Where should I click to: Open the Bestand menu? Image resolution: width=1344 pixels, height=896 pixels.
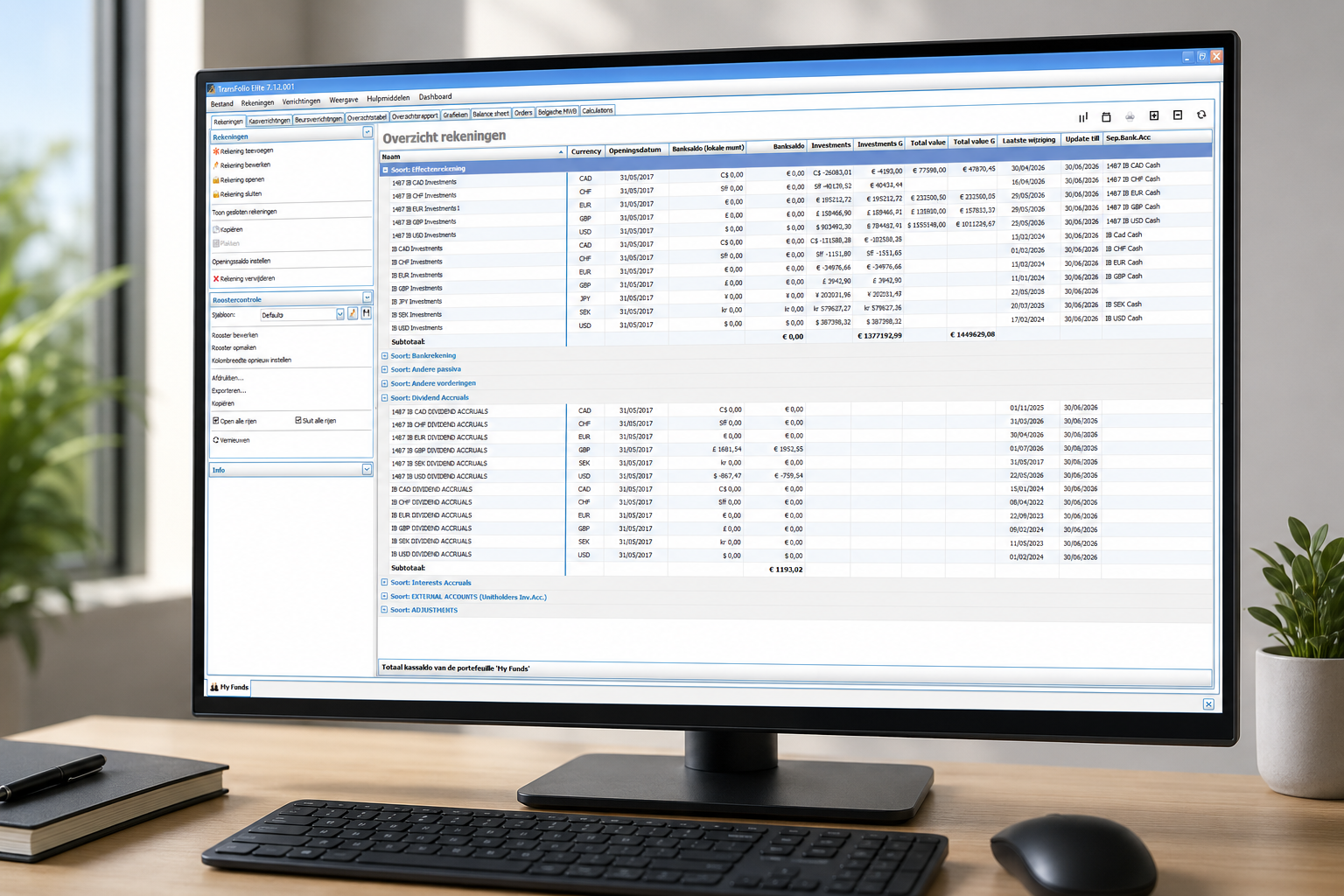222,104
